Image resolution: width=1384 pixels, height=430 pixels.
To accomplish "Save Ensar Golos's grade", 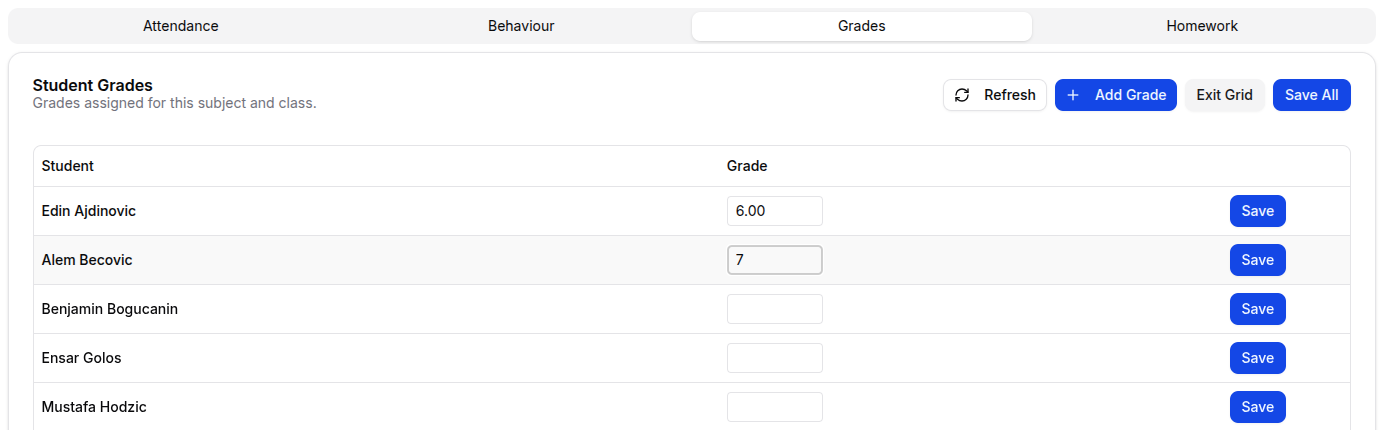I will click(1257, 358).
